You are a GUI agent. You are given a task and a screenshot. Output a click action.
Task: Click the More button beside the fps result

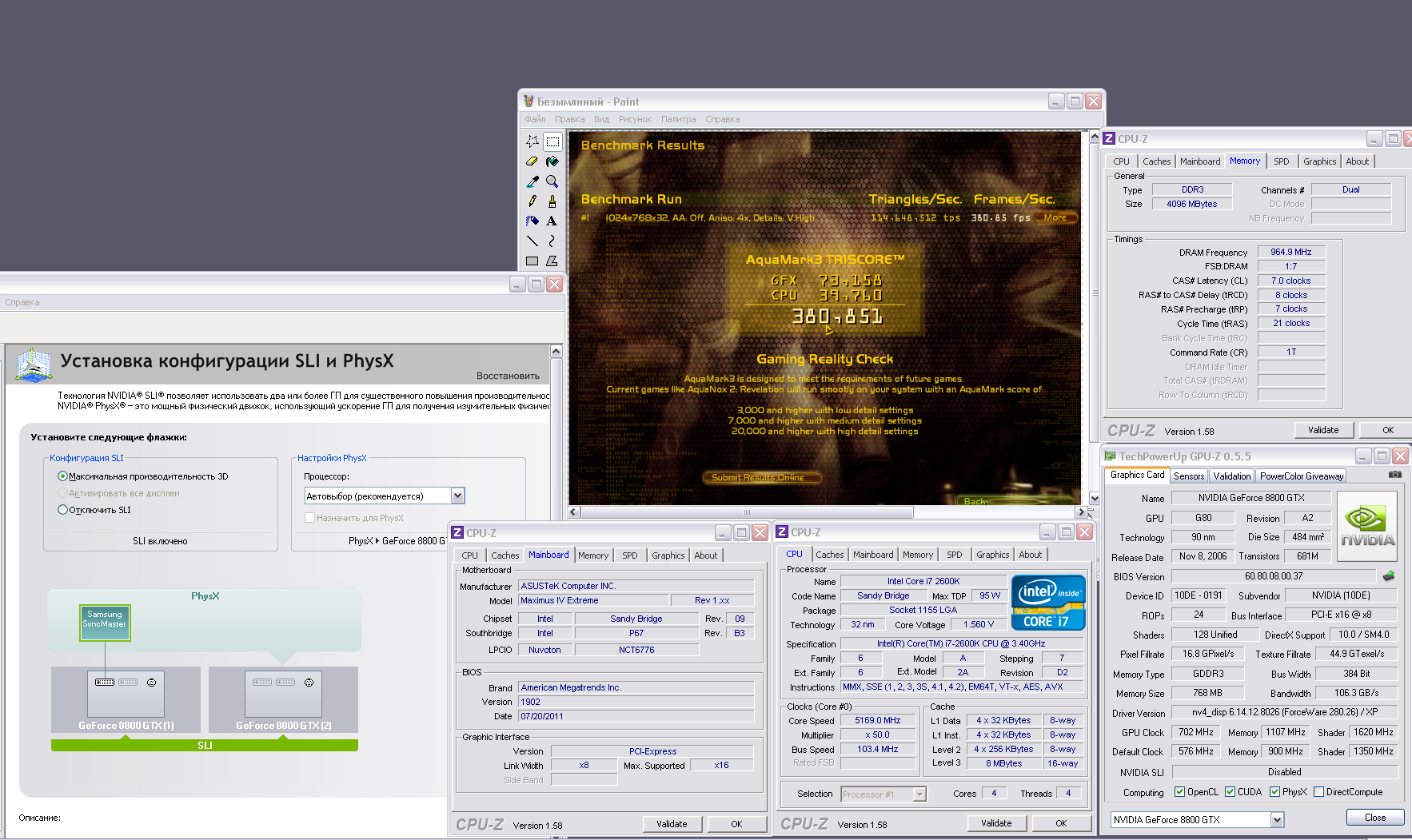(x=1055, y=217)
